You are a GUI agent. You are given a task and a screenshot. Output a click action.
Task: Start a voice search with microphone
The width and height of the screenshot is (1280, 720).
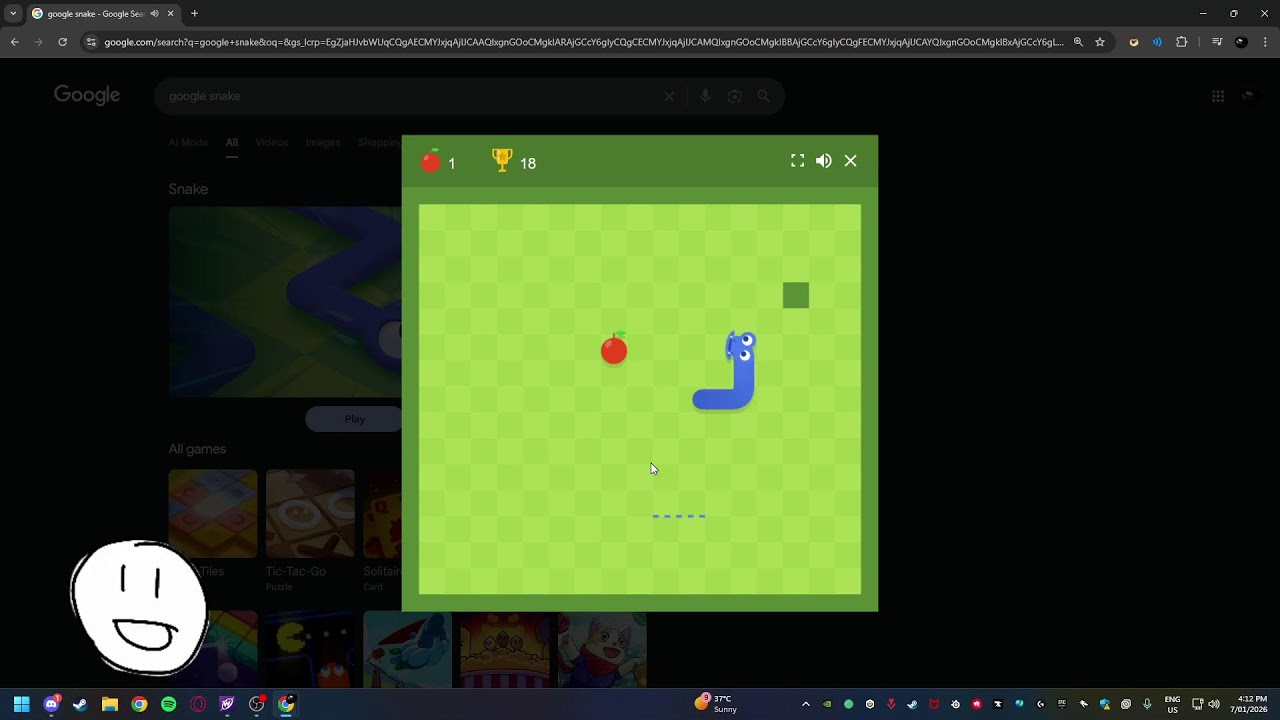coord(705,96)
